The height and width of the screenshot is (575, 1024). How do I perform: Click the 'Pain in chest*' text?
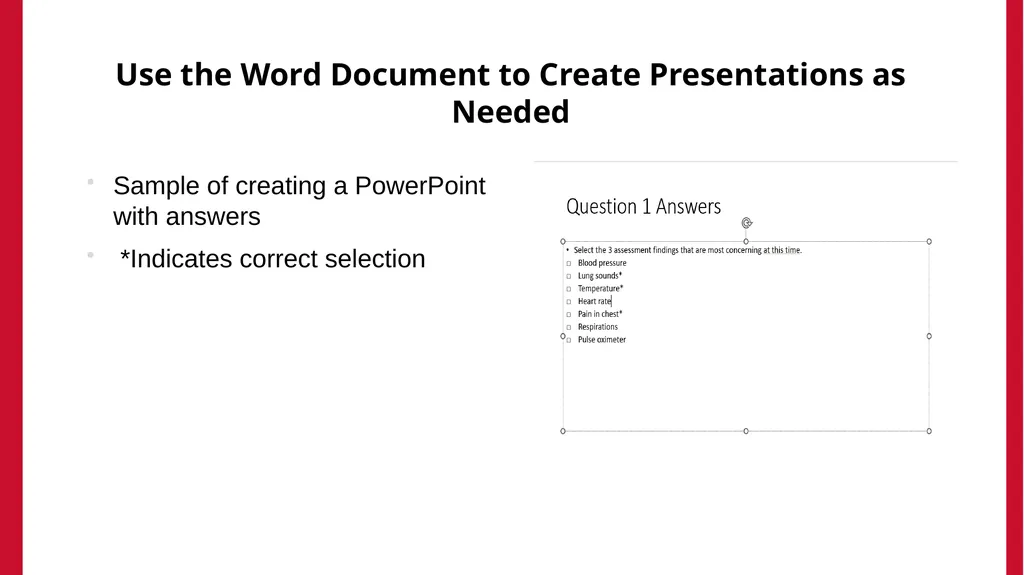[600, 314]
